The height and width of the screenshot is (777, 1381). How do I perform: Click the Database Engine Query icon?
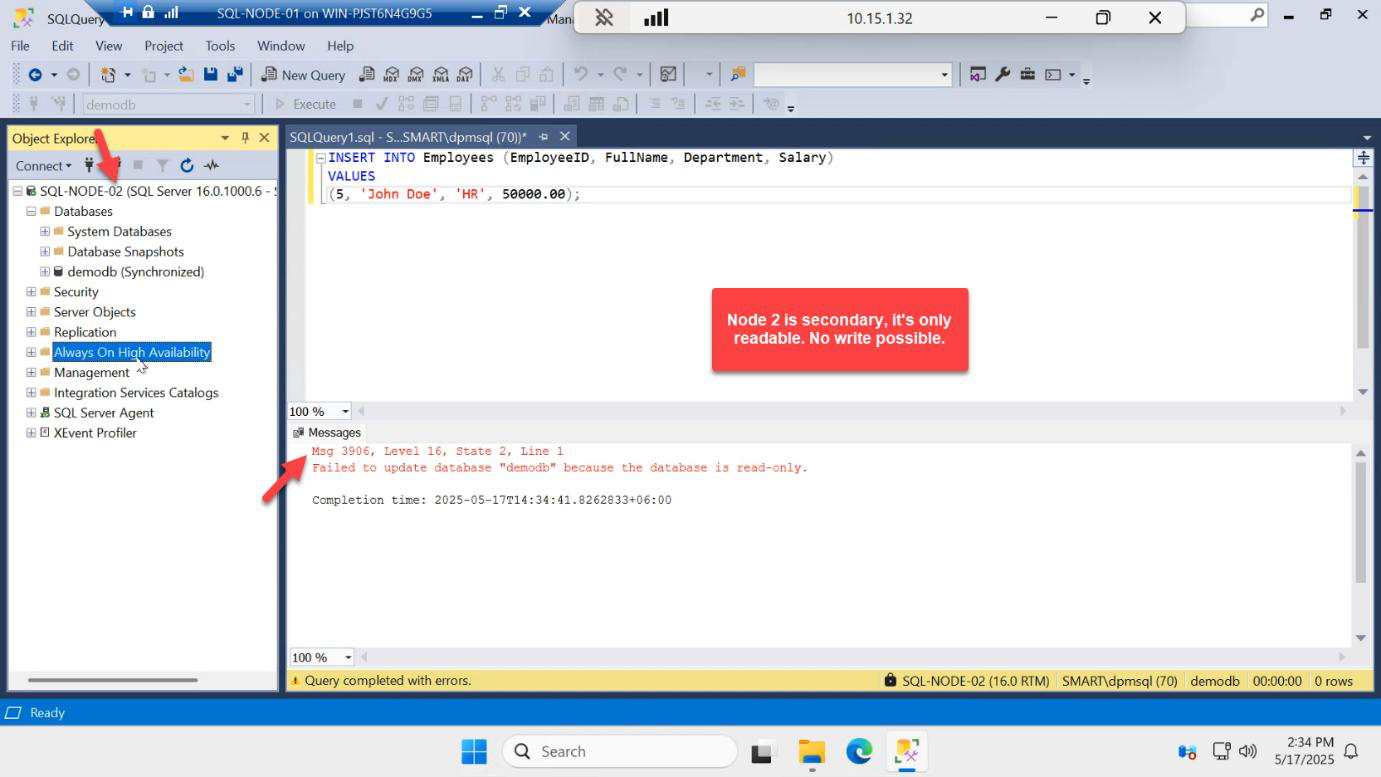coord(367,75)
